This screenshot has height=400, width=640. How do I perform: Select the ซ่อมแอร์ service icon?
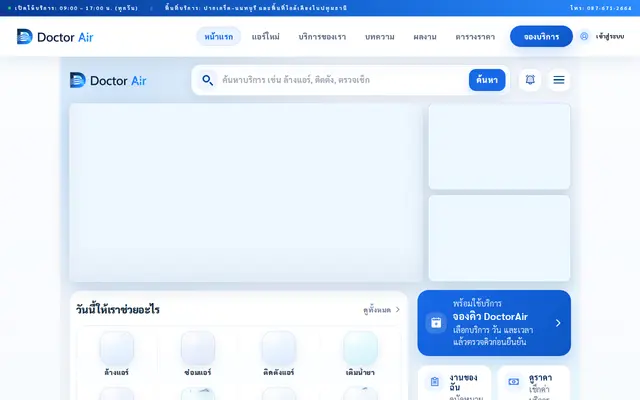tap(198, 348)
